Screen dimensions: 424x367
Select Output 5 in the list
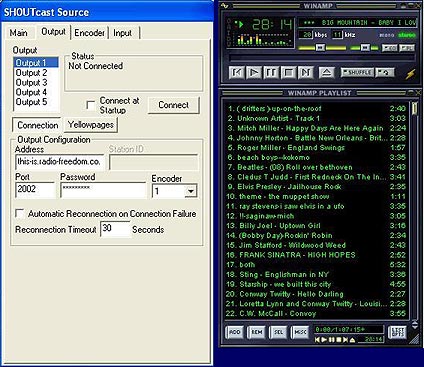(x=36, y=102)
